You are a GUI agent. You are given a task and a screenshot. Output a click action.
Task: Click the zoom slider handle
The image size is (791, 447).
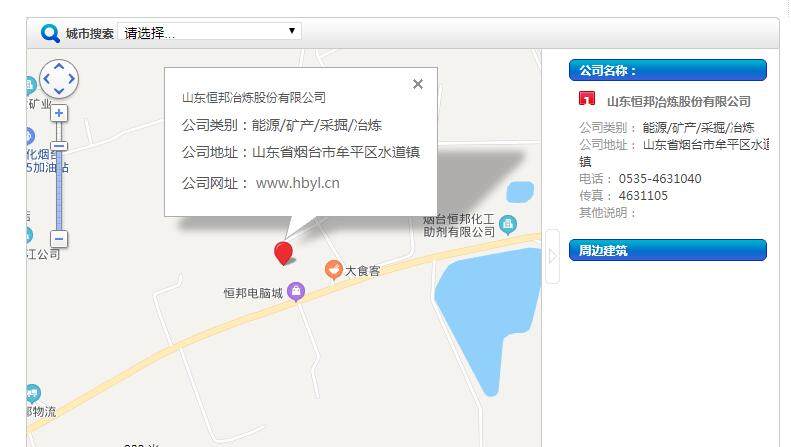[59, 146]
